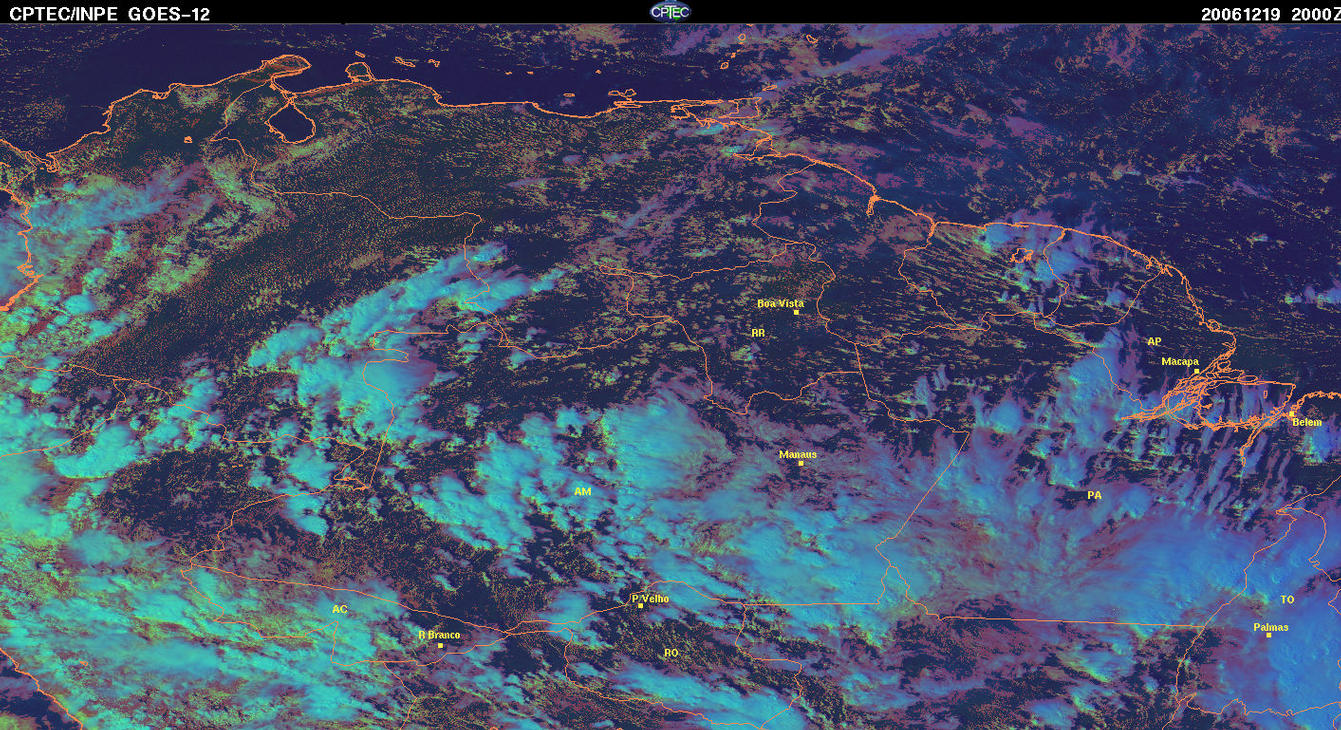The width and height of the screenshot is (1341, 730).
Task: Select the PA state label
Action: click(1094, 495)
